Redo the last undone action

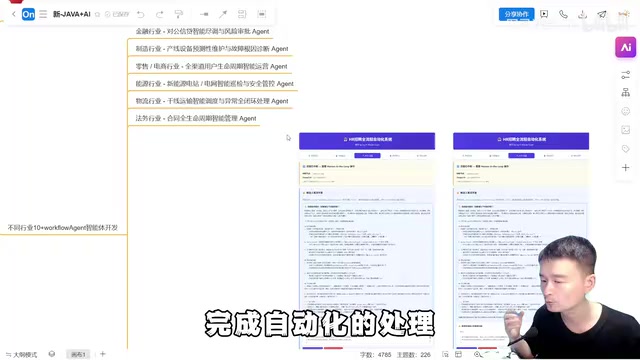(x=160, y=14)
